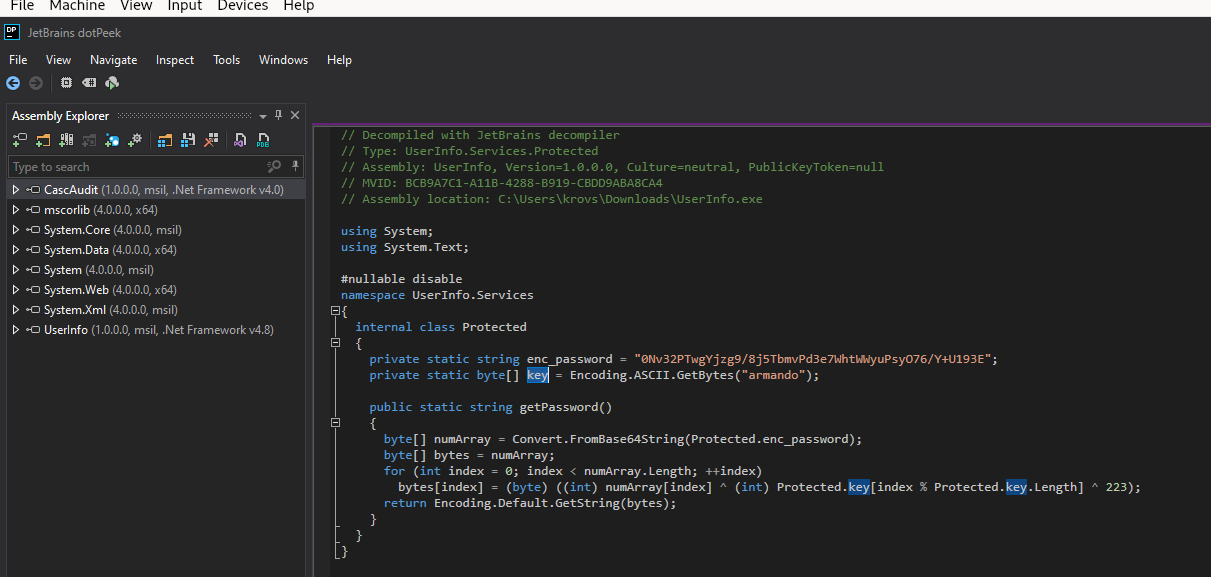Screen dimensions: 1211x577
Task: Open the Tools menu
Action: tap(227, 59)
